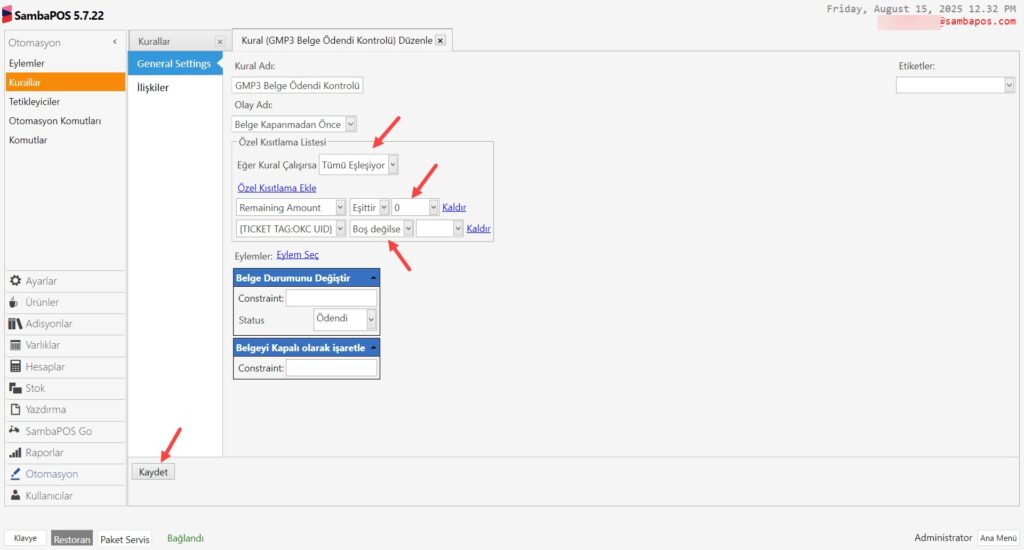1024x550 pixels.
Task: Close the Kural Düzenle tab
Action: point(441,40)
